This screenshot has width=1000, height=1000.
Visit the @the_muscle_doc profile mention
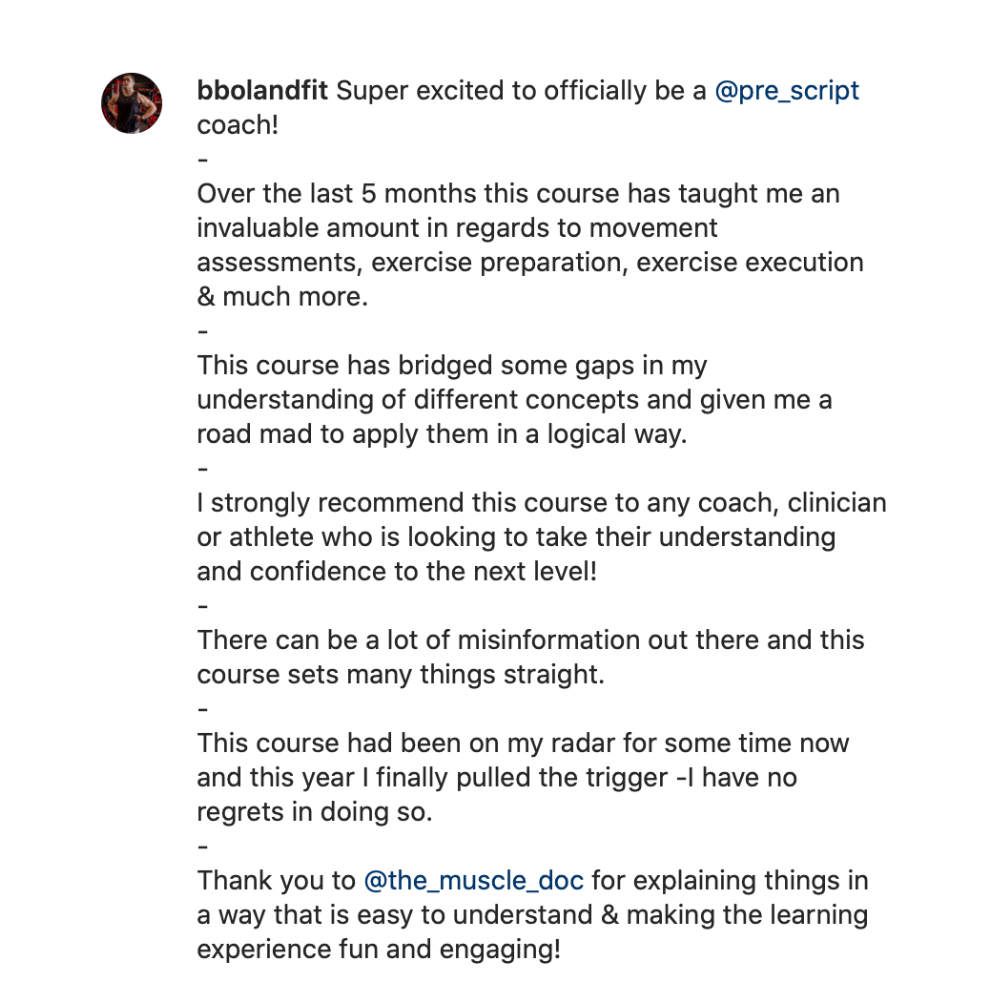[474, 881]
